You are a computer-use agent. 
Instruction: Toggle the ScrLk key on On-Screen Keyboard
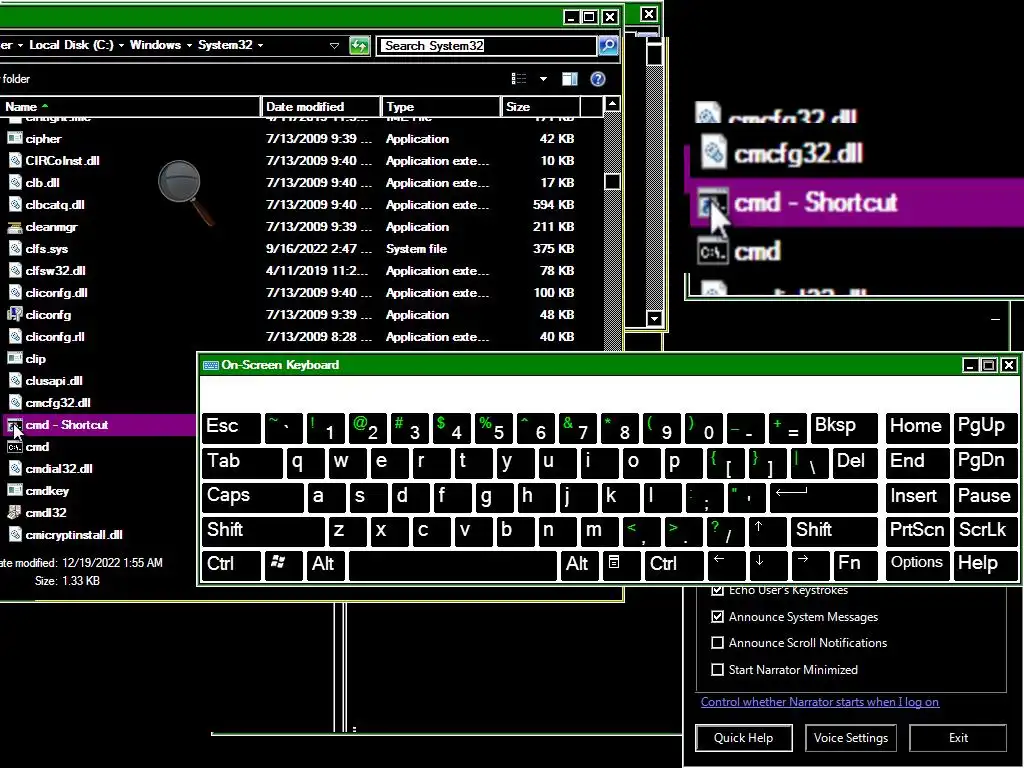tap(985, 531)
